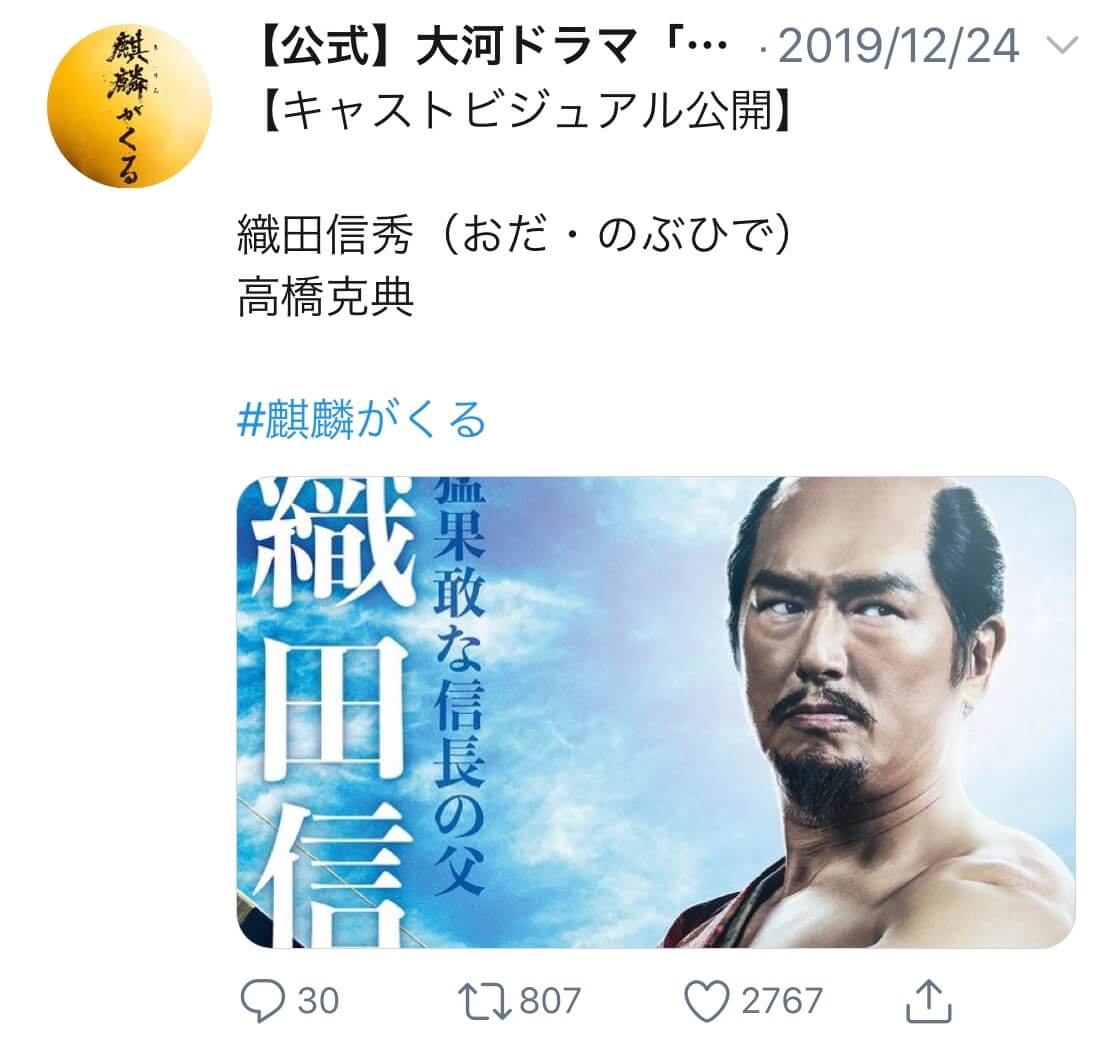The image size is (1111, 1038).
Task: View the 807 retweets count
Action: click(550, 1000)
